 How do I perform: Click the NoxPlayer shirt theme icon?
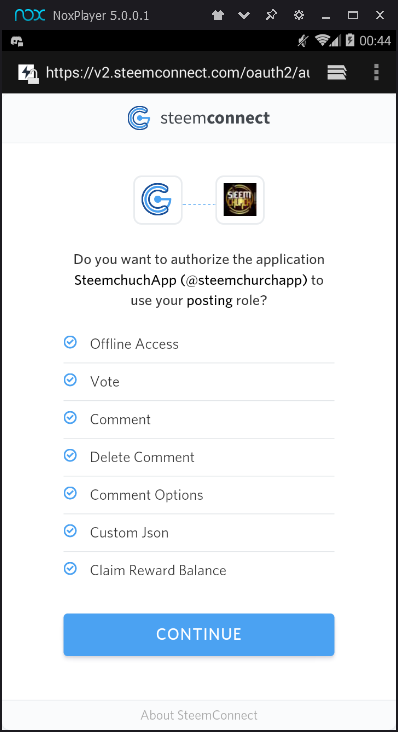(x=218, y=15)
